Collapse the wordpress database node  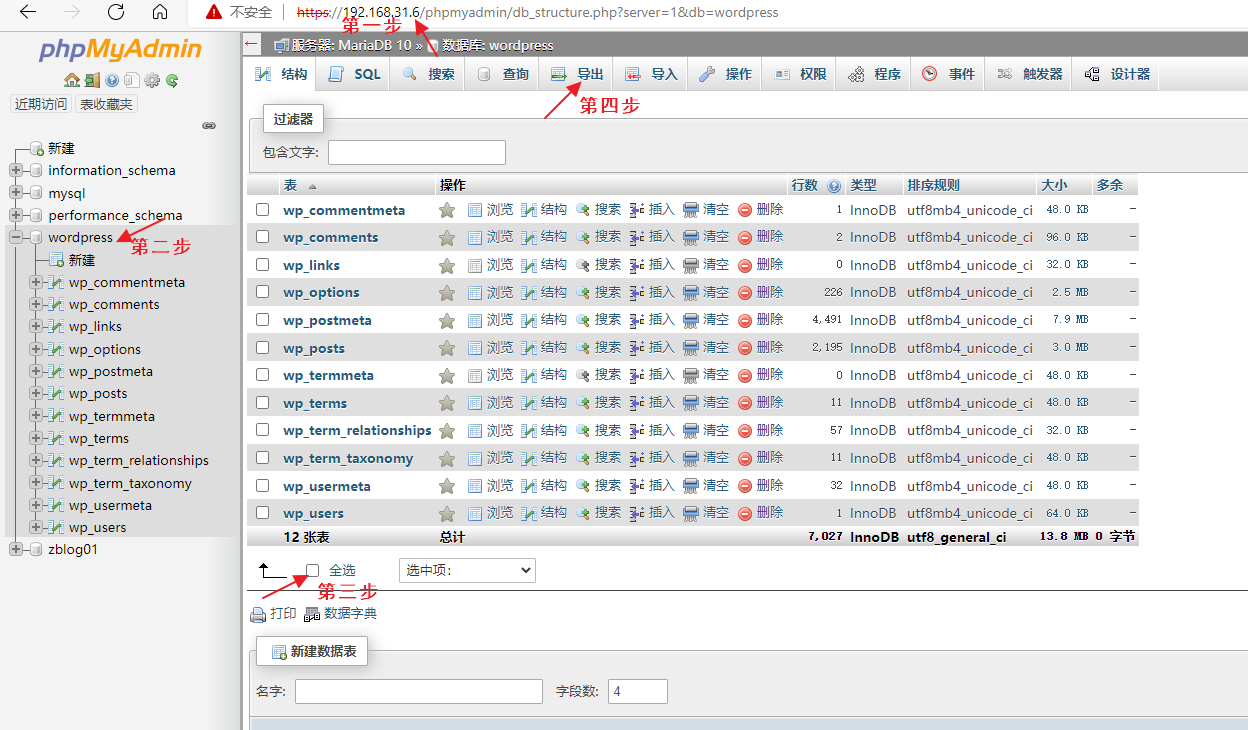[16, 237]
